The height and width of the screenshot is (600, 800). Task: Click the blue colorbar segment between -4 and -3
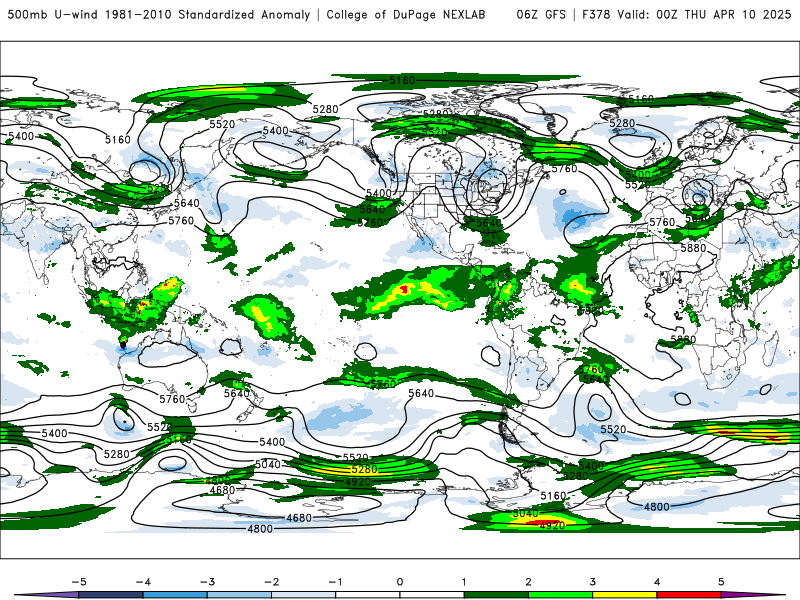(x=175, y=595)
